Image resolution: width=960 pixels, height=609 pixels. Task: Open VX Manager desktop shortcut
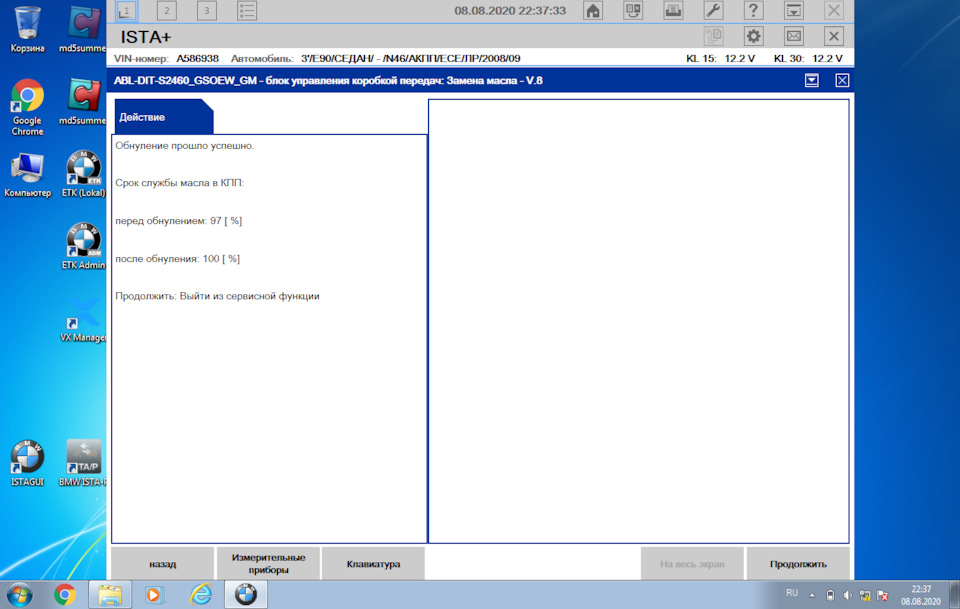83,320
